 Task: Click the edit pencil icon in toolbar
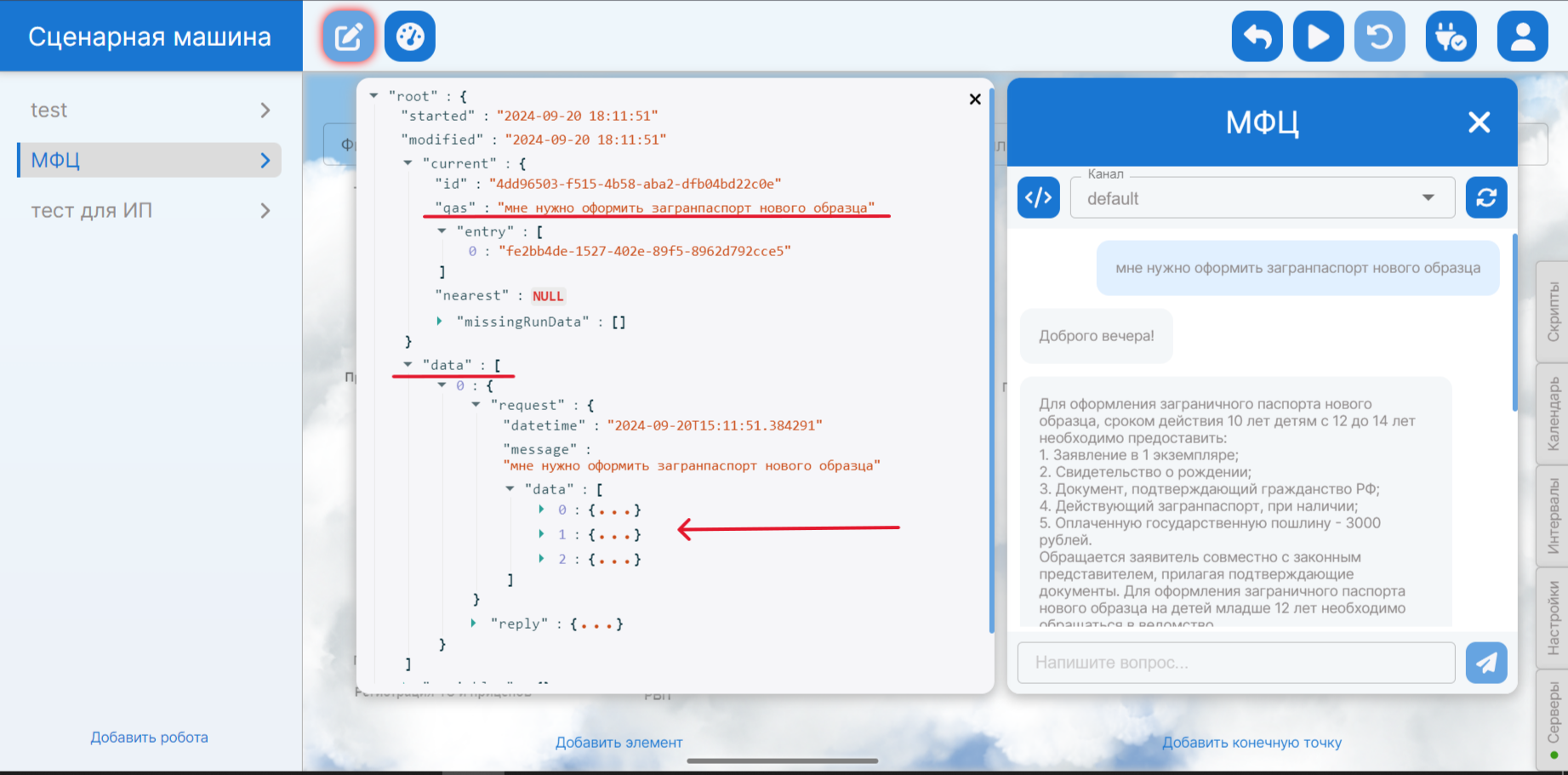(349, 37)
